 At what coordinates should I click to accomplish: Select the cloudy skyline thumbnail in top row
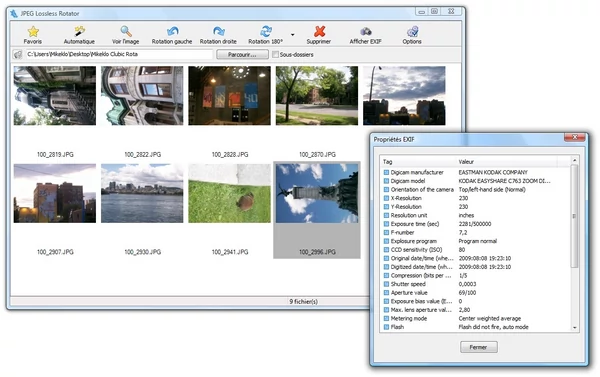404,96
